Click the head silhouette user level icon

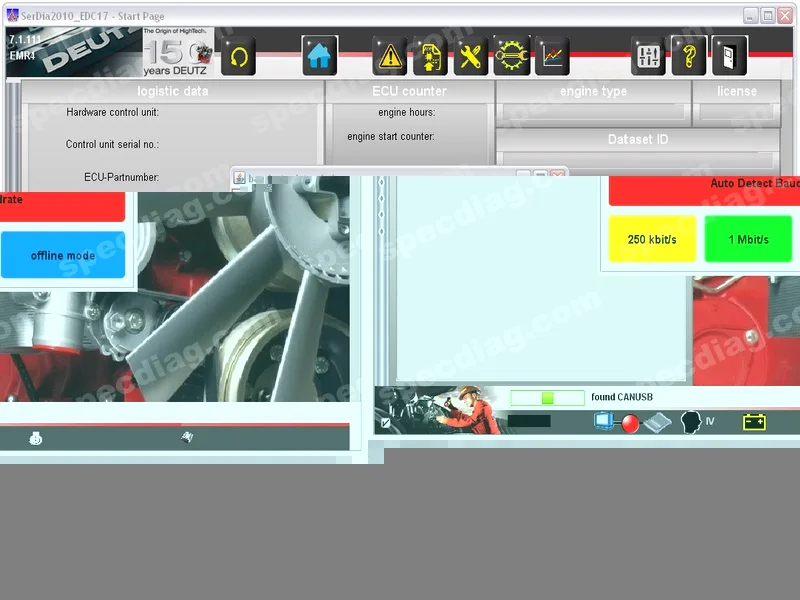[x=691, y=422]
